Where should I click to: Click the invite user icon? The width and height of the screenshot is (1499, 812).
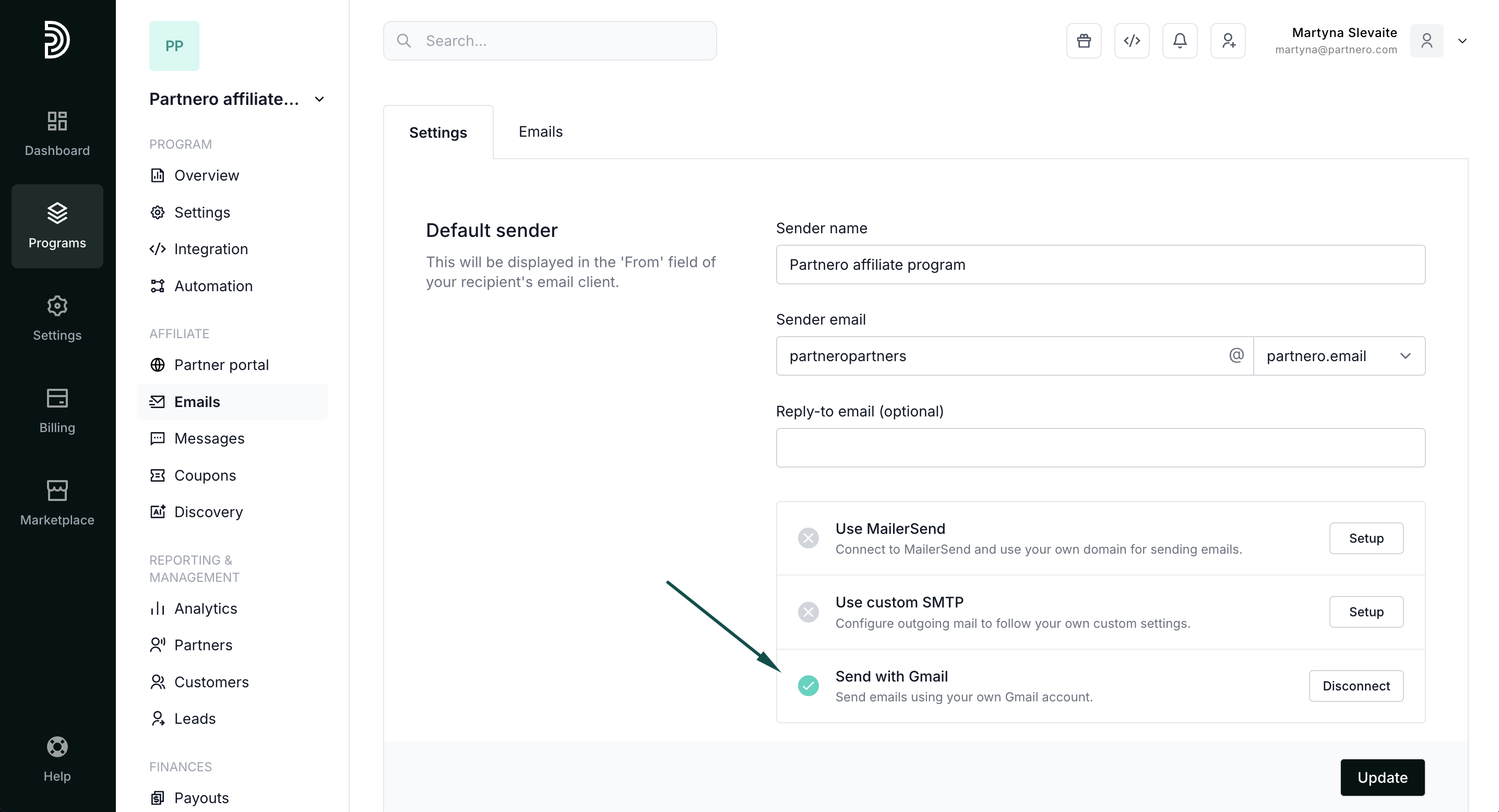[x=1228, y=41]
